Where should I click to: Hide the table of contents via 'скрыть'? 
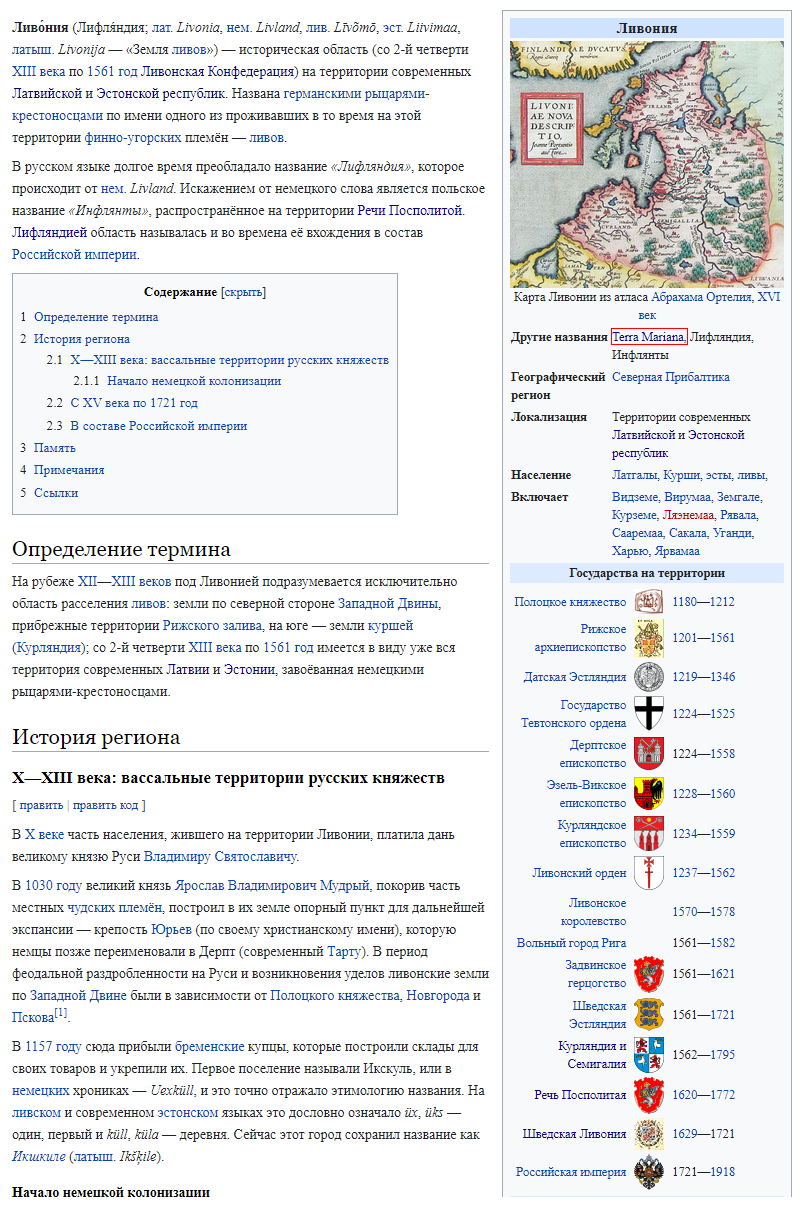(243, 292)
